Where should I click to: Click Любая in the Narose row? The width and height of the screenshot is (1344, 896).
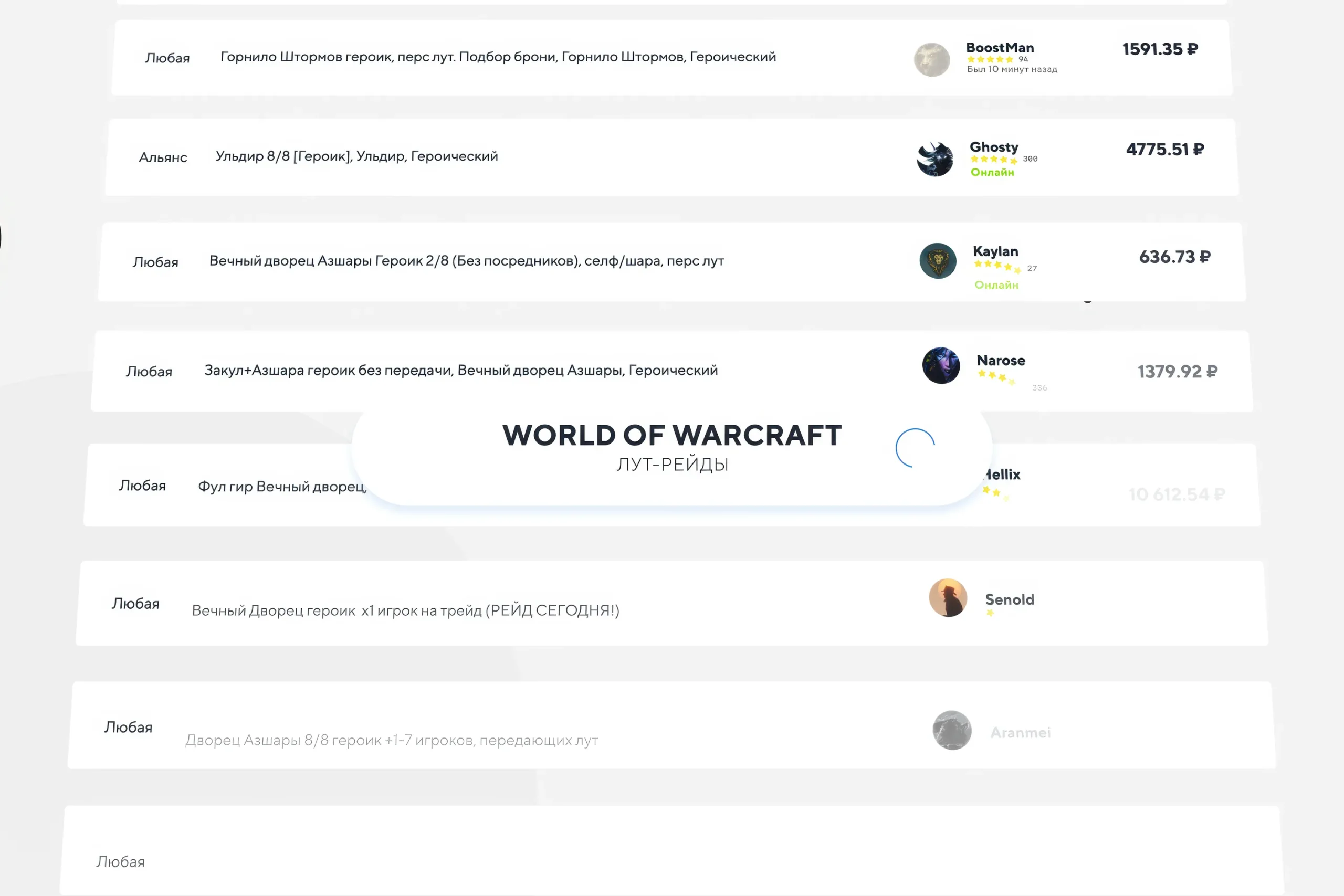click(x=149, y=372)
